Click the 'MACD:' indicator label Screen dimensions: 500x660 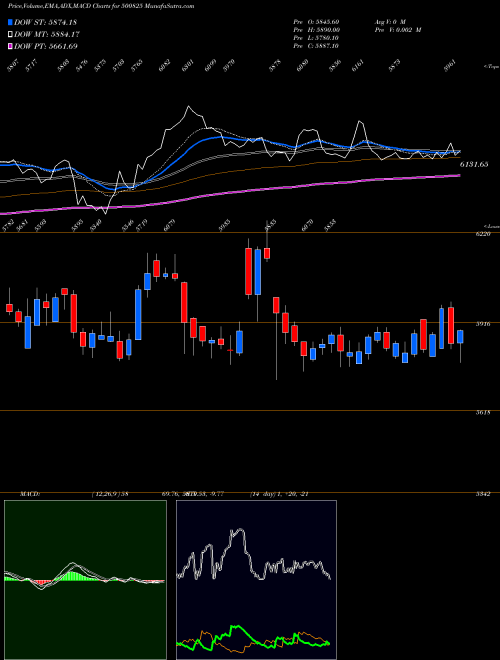30,494
